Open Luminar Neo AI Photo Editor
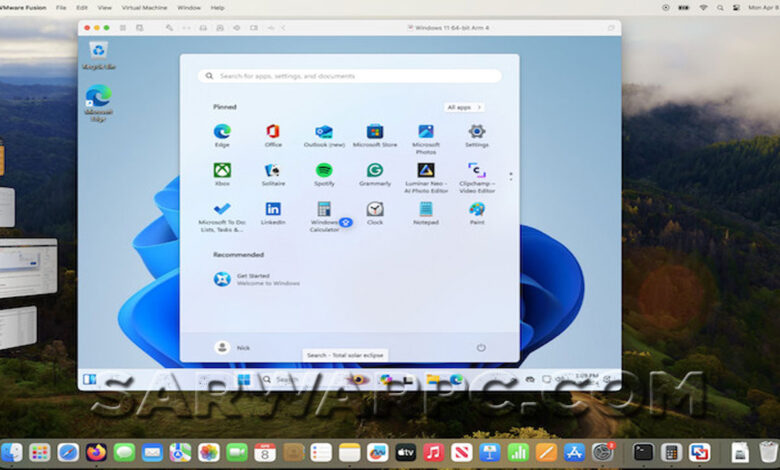 coord(426,178)
